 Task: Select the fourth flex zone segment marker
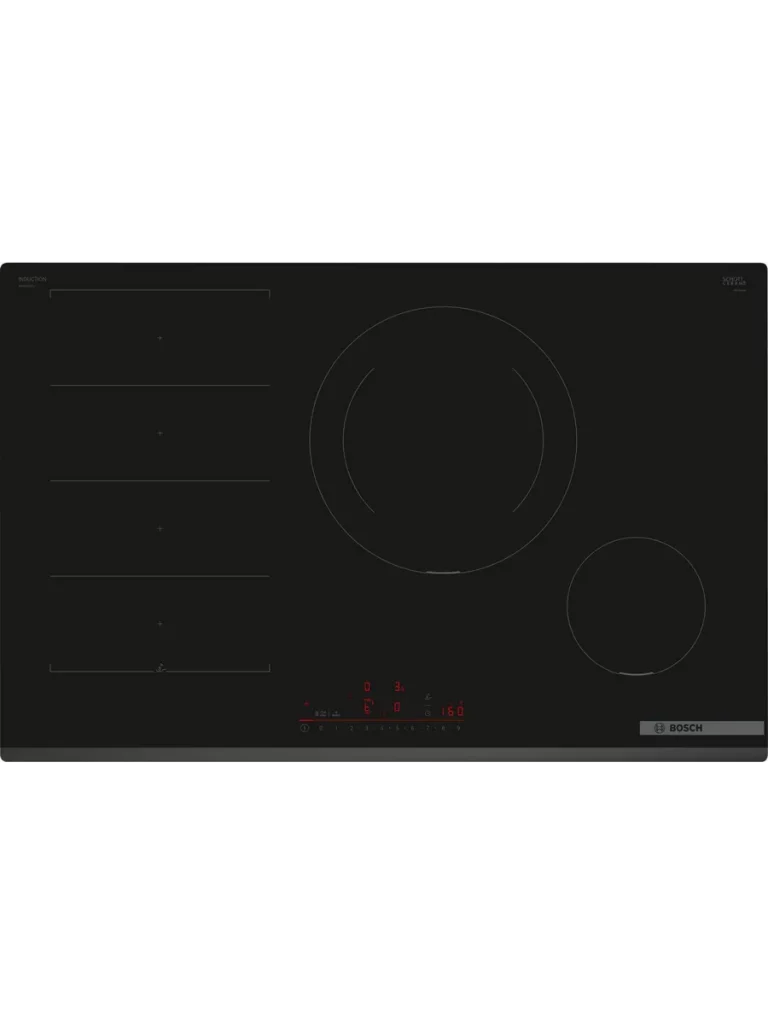(x=160, y=623)
